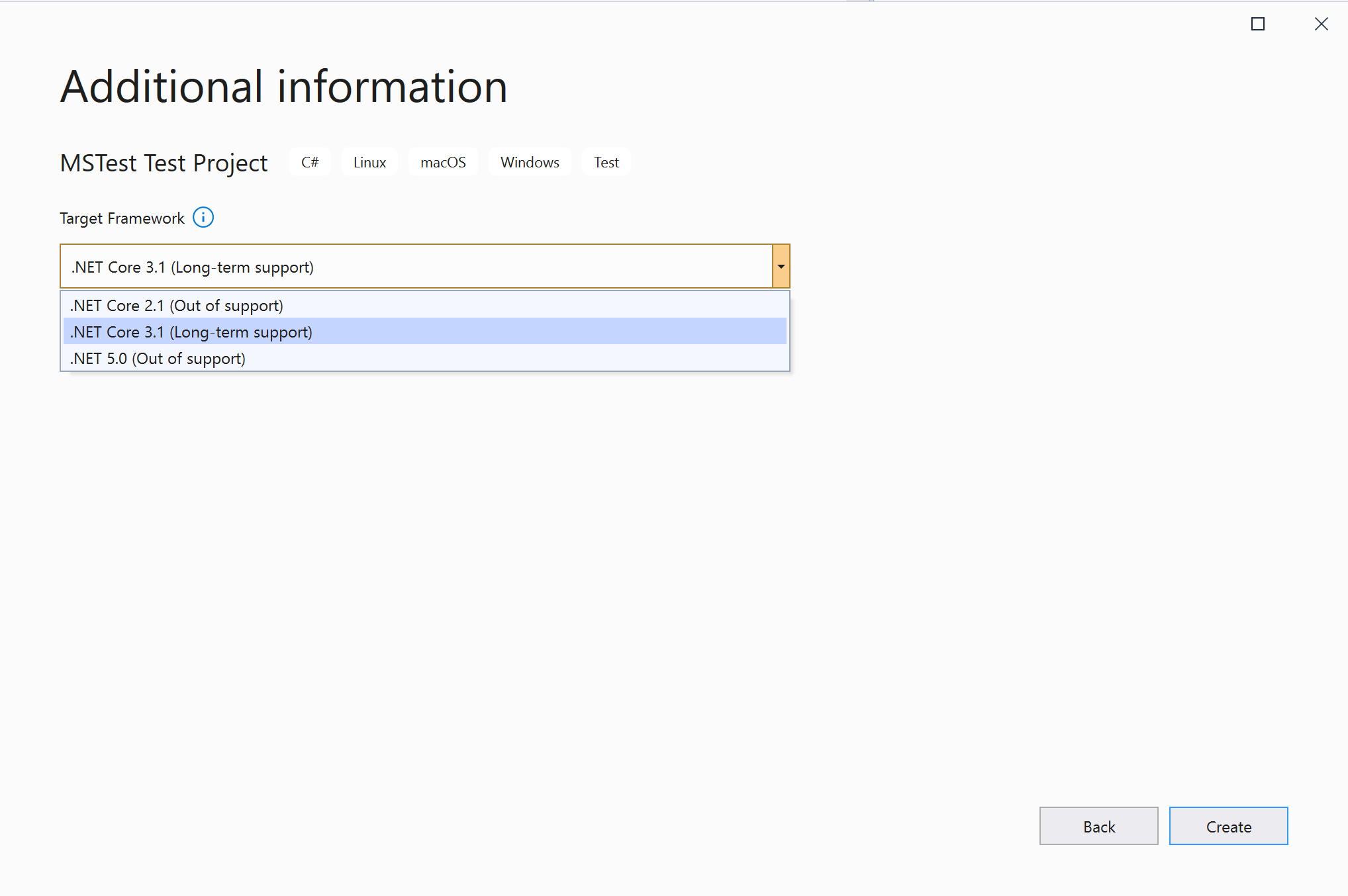Click the Linux platform tag
1348x896 pixels.
coord(369,162)
